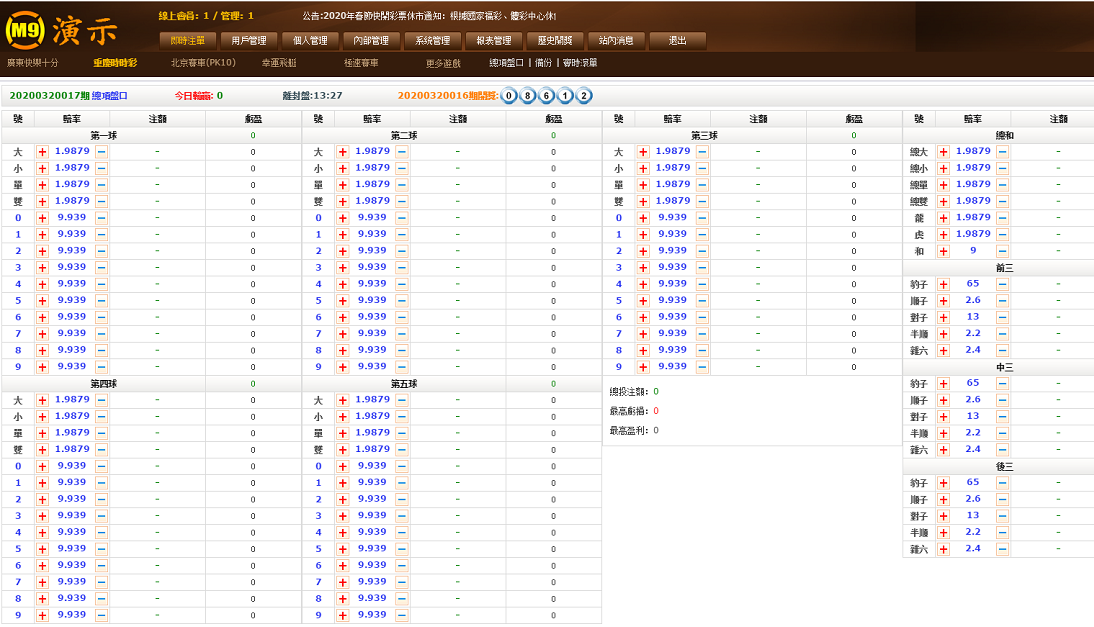Image resolution: width=1094 pixels, height=627 pixels.
Task: Click the minus icon beside 單 in 第四球
Action: coord(101,432)
